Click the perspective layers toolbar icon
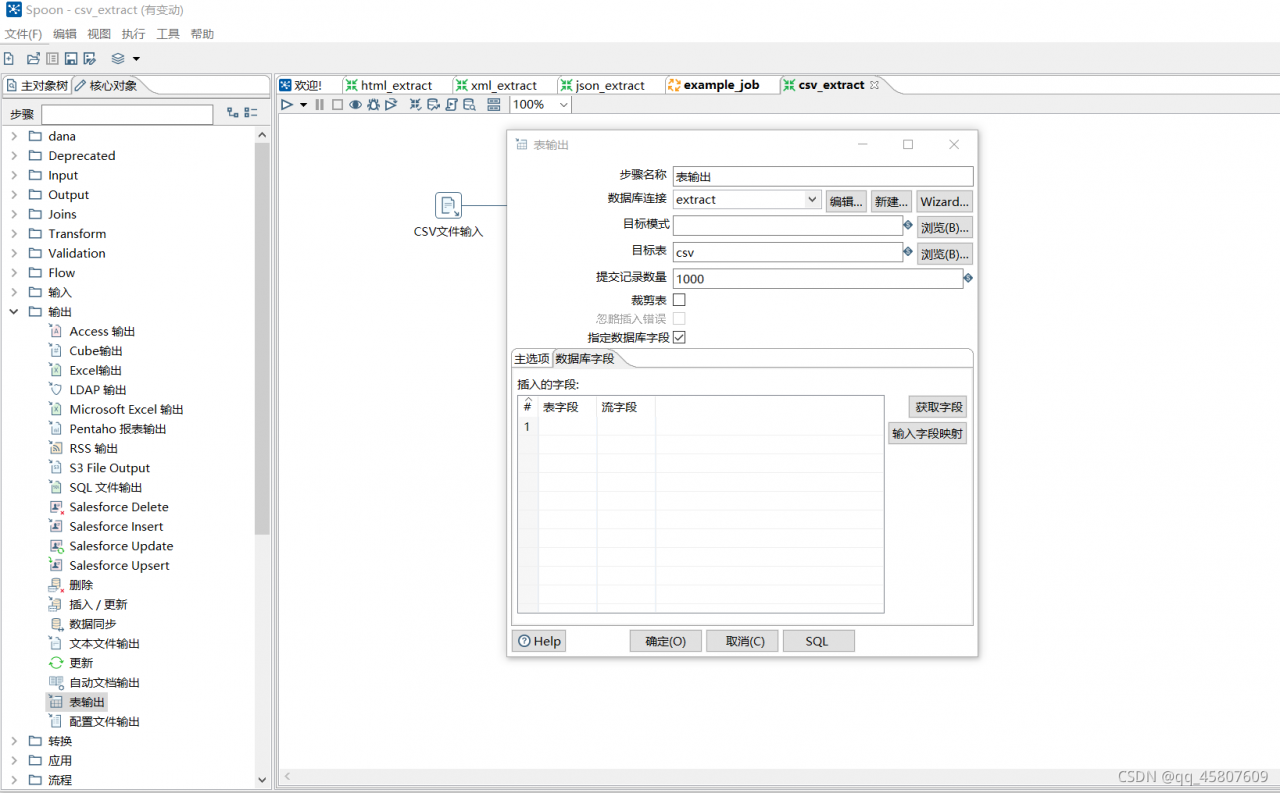This screenshot has height=793, width=1280. 118,59
